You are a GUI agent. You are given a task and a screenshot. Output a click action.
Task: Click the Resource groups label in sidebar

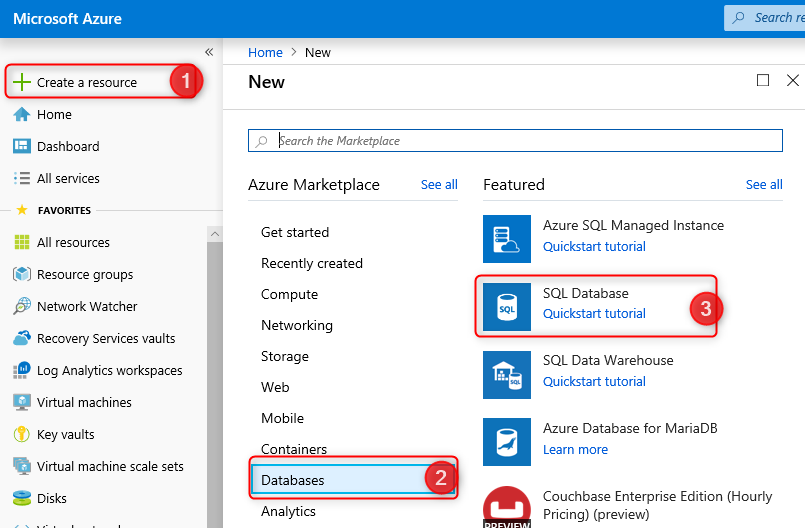coord(85,275)
